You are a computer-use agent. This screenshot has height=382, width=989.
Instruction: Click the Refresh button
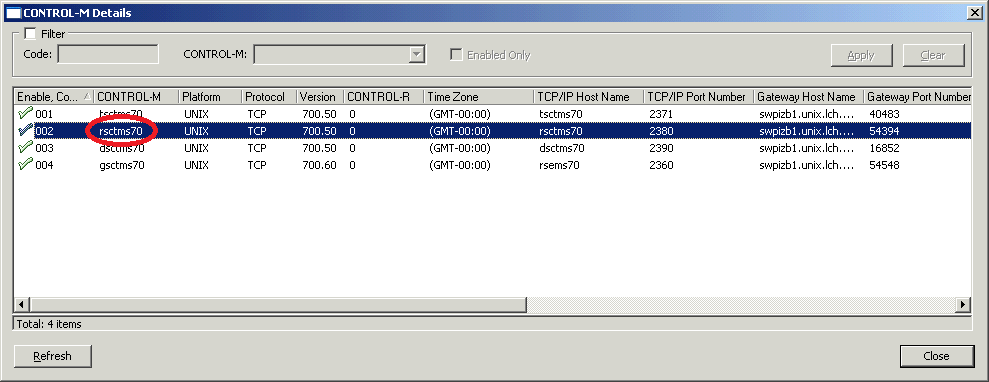[52, 356]
